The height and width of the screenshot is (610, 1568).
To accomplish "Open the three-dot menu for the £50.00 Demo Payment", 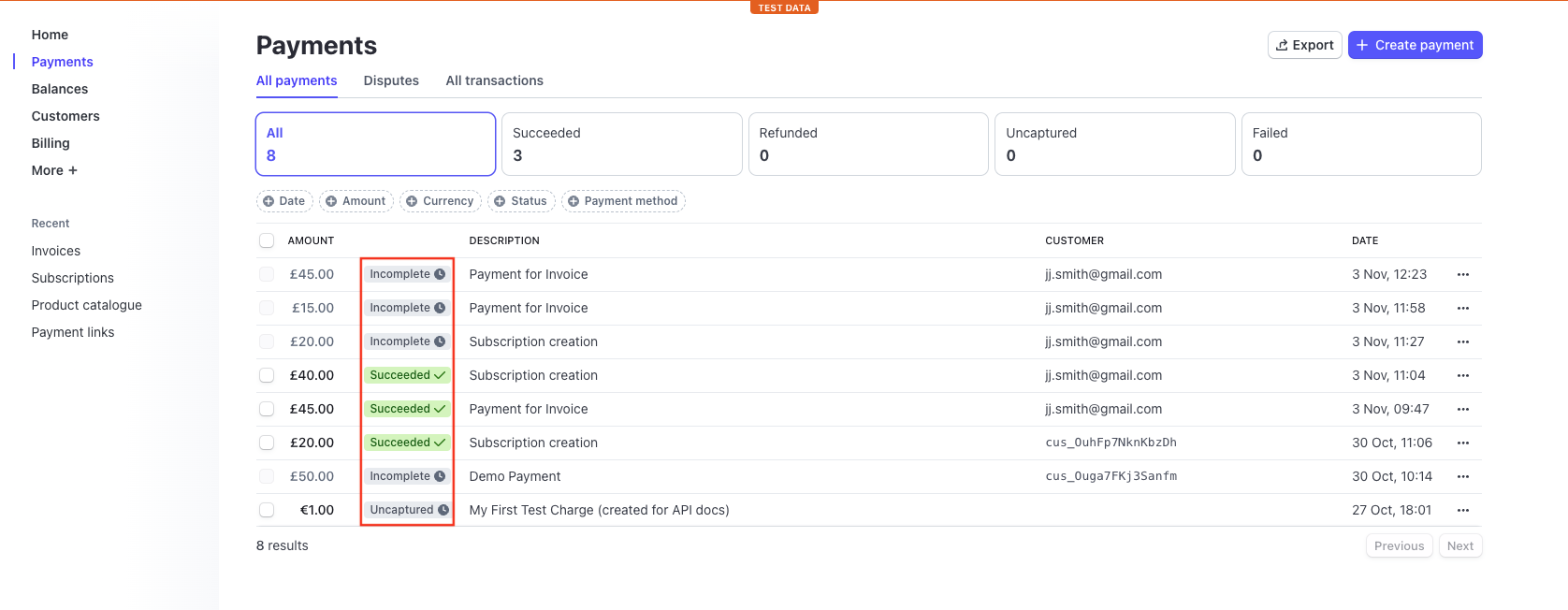I will [x=1462, y=476].
